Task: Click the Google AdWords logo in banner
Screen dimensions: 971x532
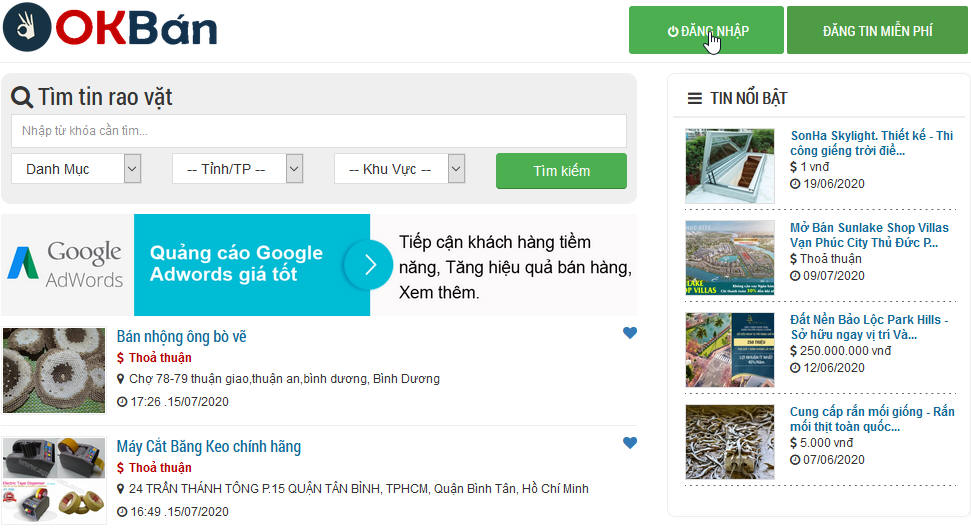Action: [66, 265]
